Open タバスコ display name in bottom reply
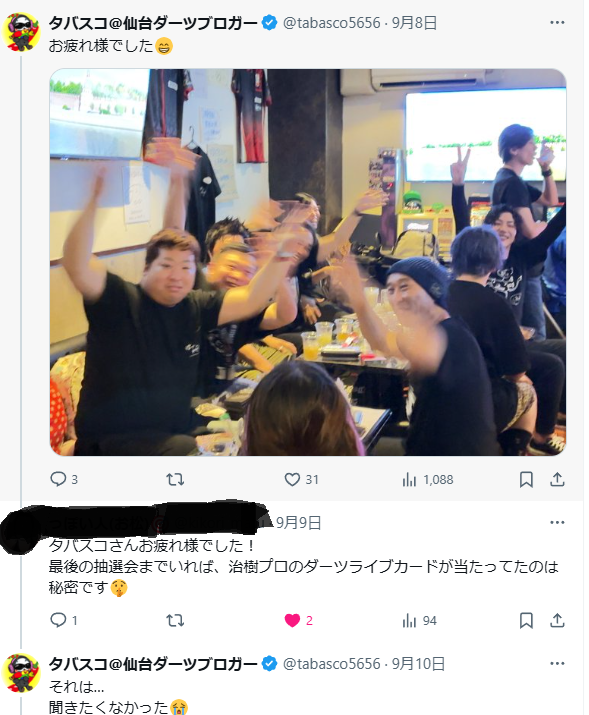The height and width of the screenshot is (715, 589). [x=153, y=663]
